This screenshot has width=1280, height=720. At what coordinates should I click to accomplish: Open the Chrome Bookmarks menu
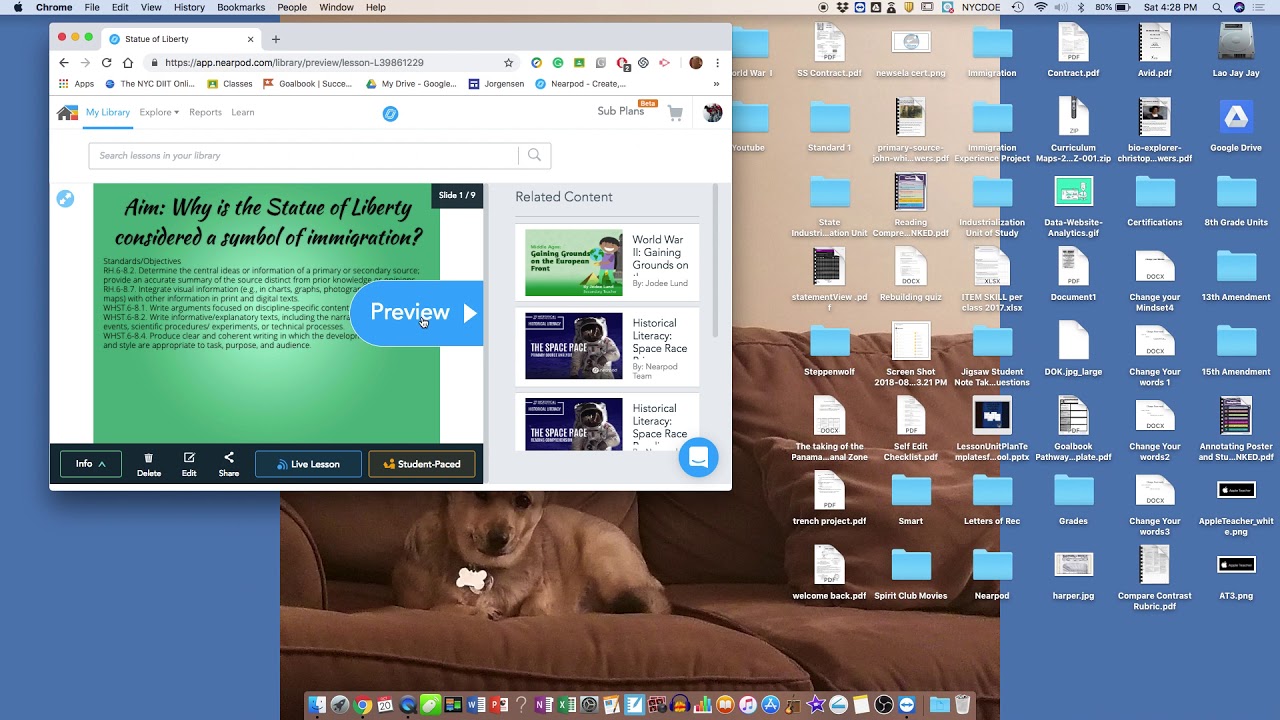241,7
